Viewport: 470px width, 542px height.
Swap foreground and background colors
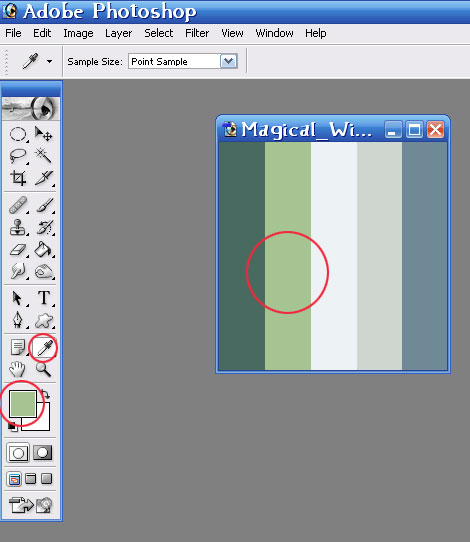(46, 394)
